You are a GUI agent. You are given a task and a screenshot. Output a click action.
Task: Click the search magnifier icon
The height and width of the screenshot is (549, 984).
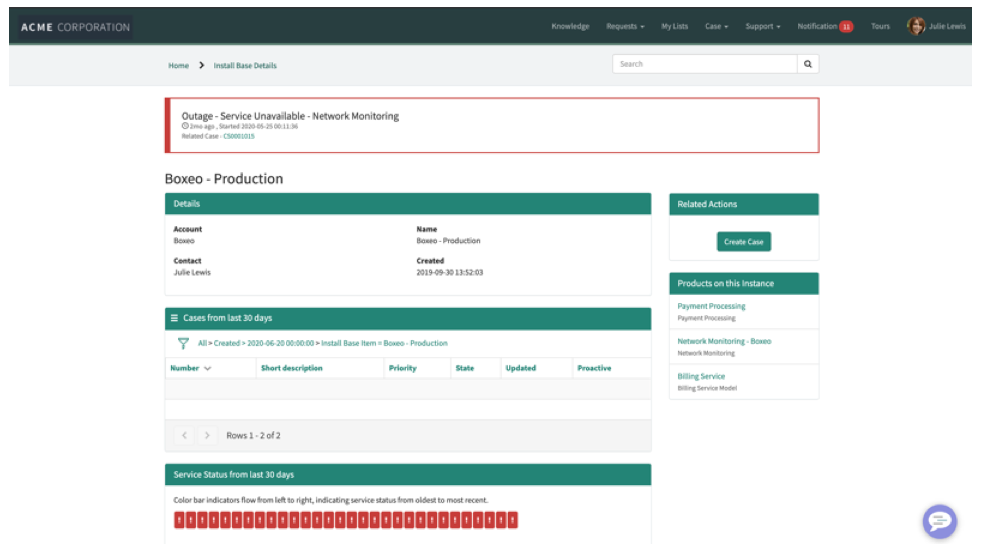[x=808, y=64]
